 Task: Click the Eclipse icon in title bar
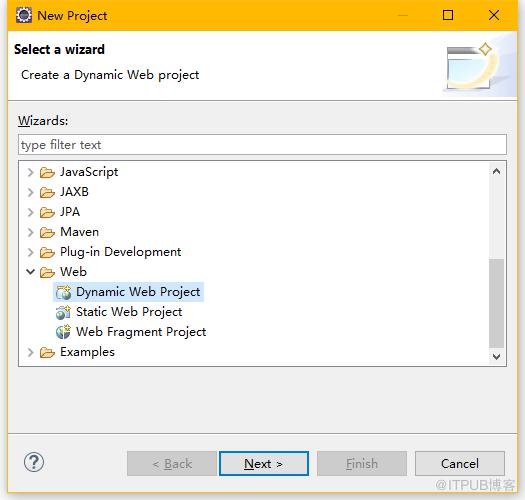[24, 15]
